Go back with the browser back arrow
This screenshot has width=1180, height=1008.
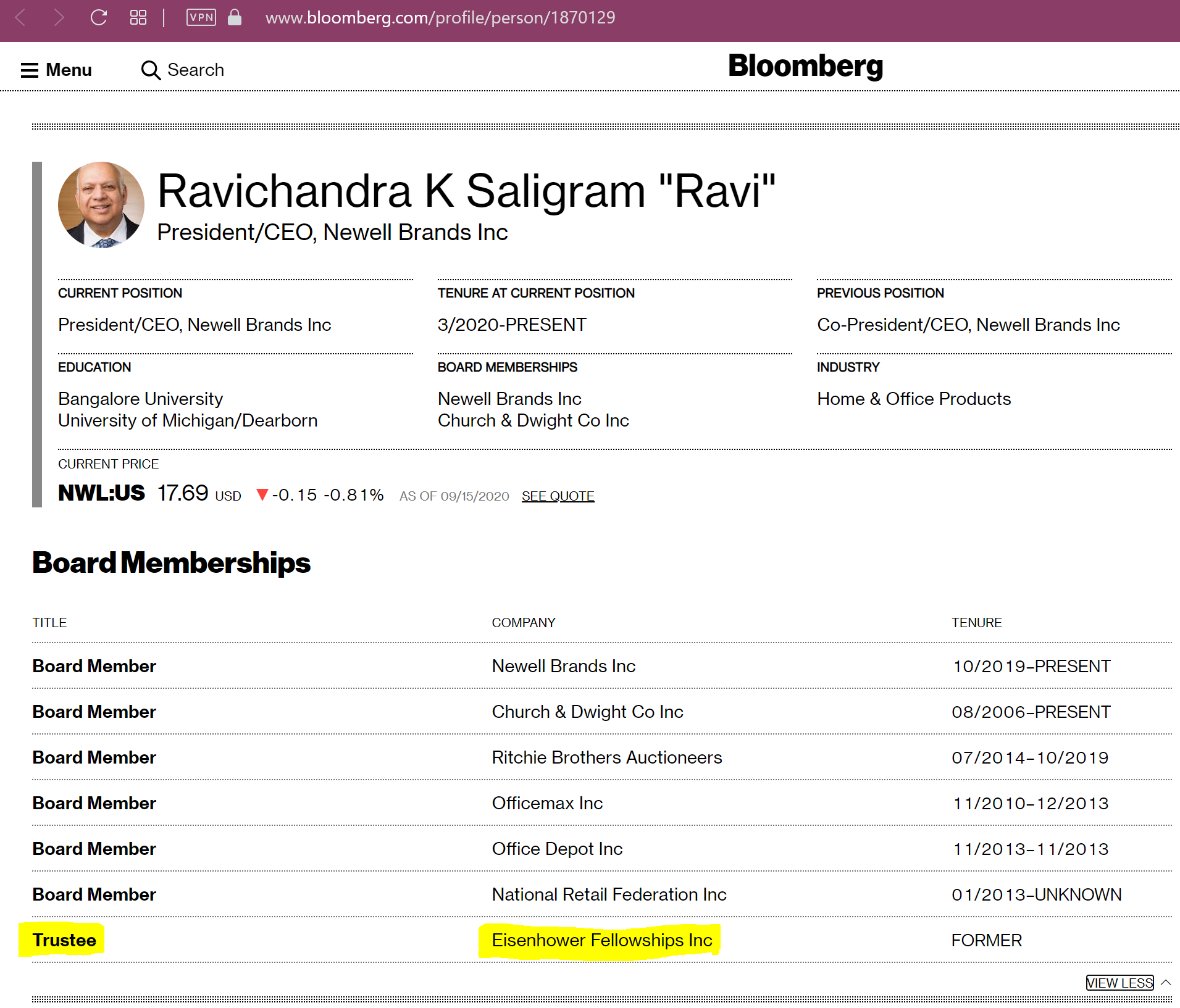20,17
